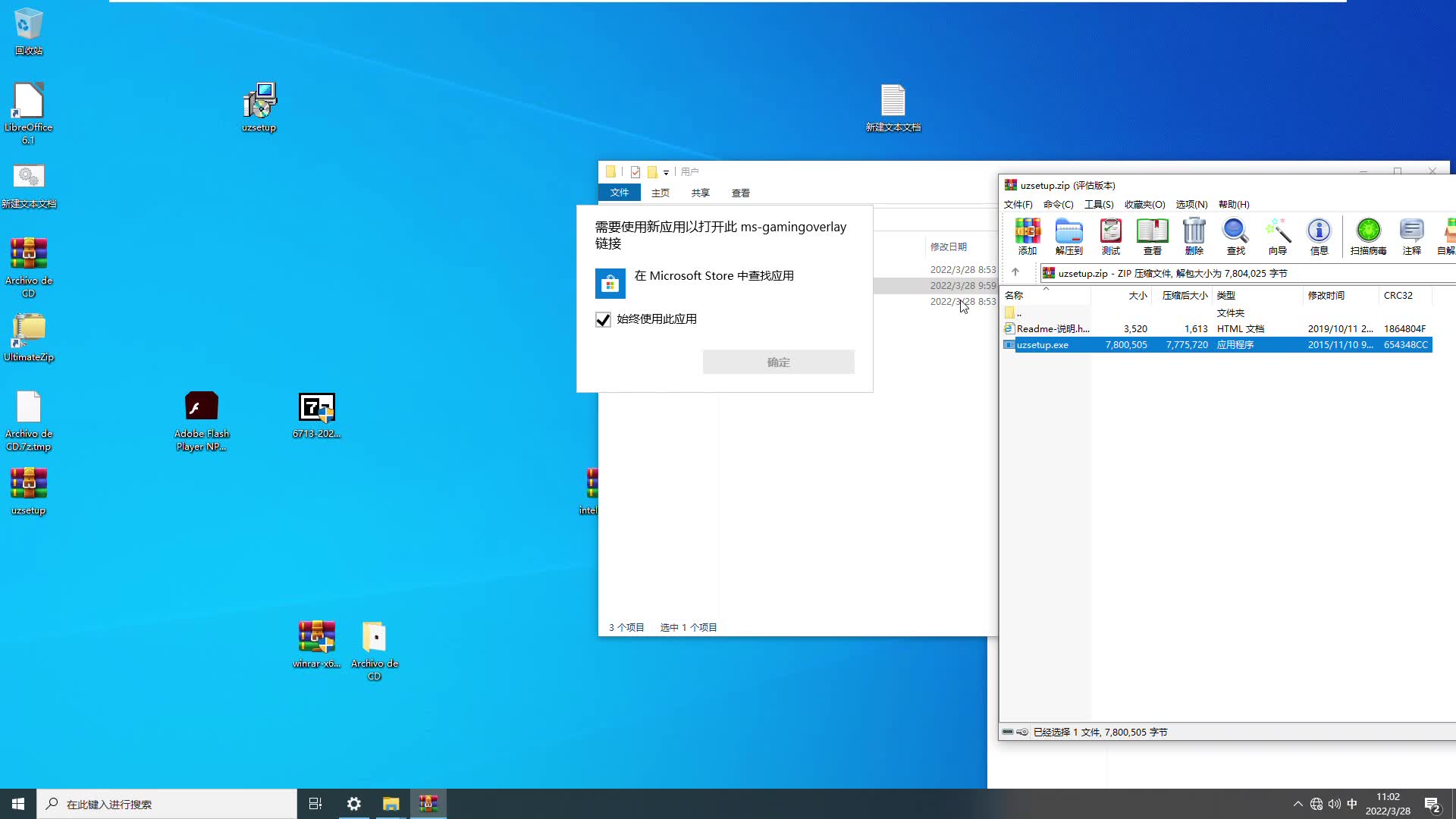The image size is (1456, 819).
Task: Click the Microsoft Store bag icon in dialog
Action: tap(610, 284)
